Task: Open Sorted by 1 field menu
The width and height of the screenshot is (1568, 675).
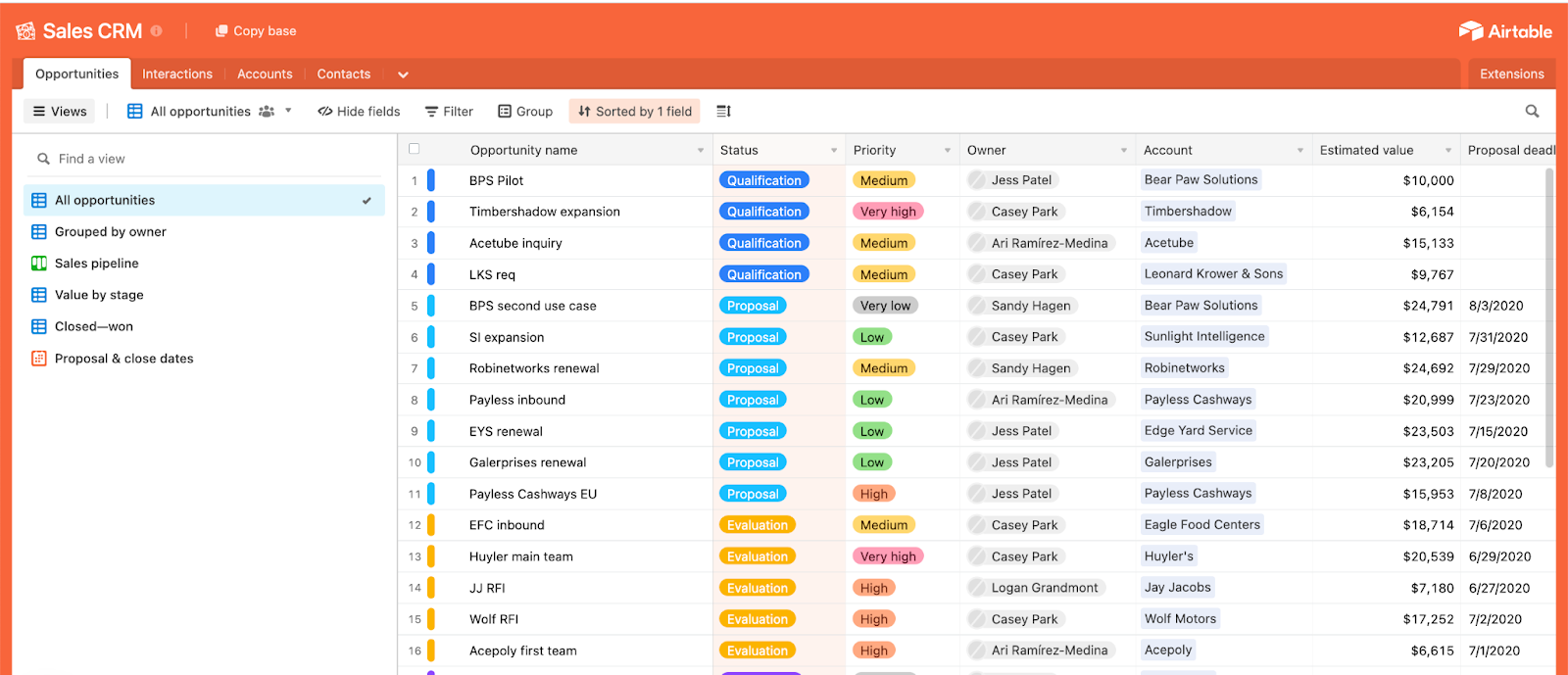Action: [635, 111]
